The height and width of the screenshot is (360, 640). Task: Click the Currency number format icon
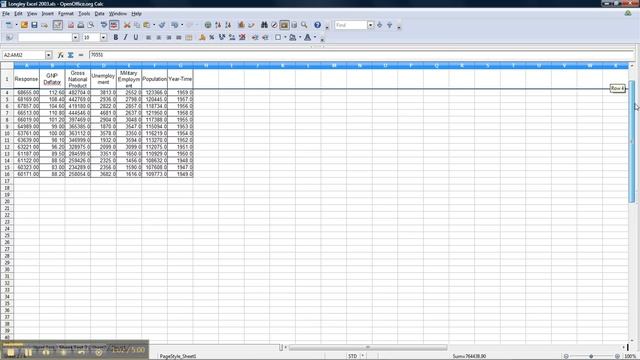point(202,37)
